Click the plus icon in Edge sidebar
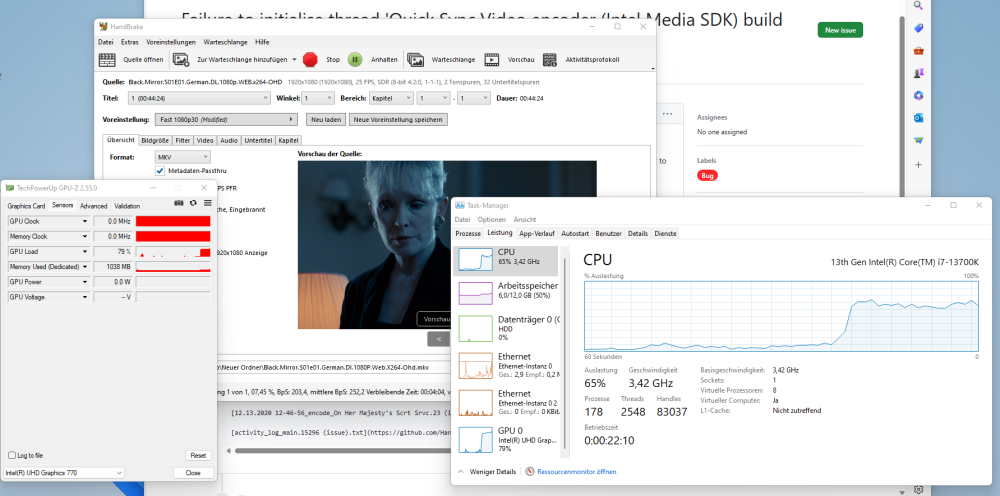This screenshot has height=496, width=1000. (x=918, y=164)
